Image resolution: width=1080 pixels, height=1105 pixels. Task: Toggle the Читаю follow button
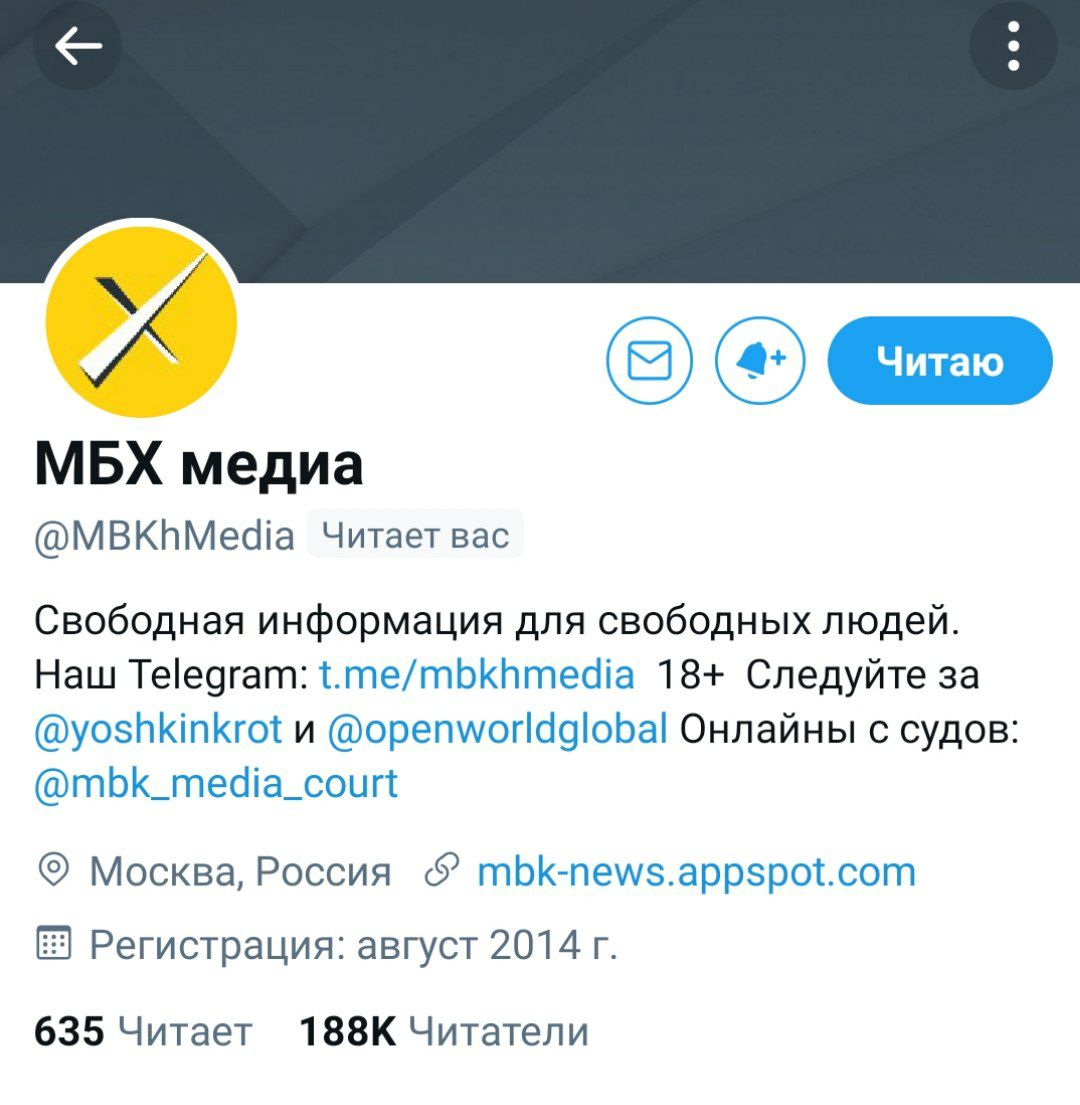(940, 360)
